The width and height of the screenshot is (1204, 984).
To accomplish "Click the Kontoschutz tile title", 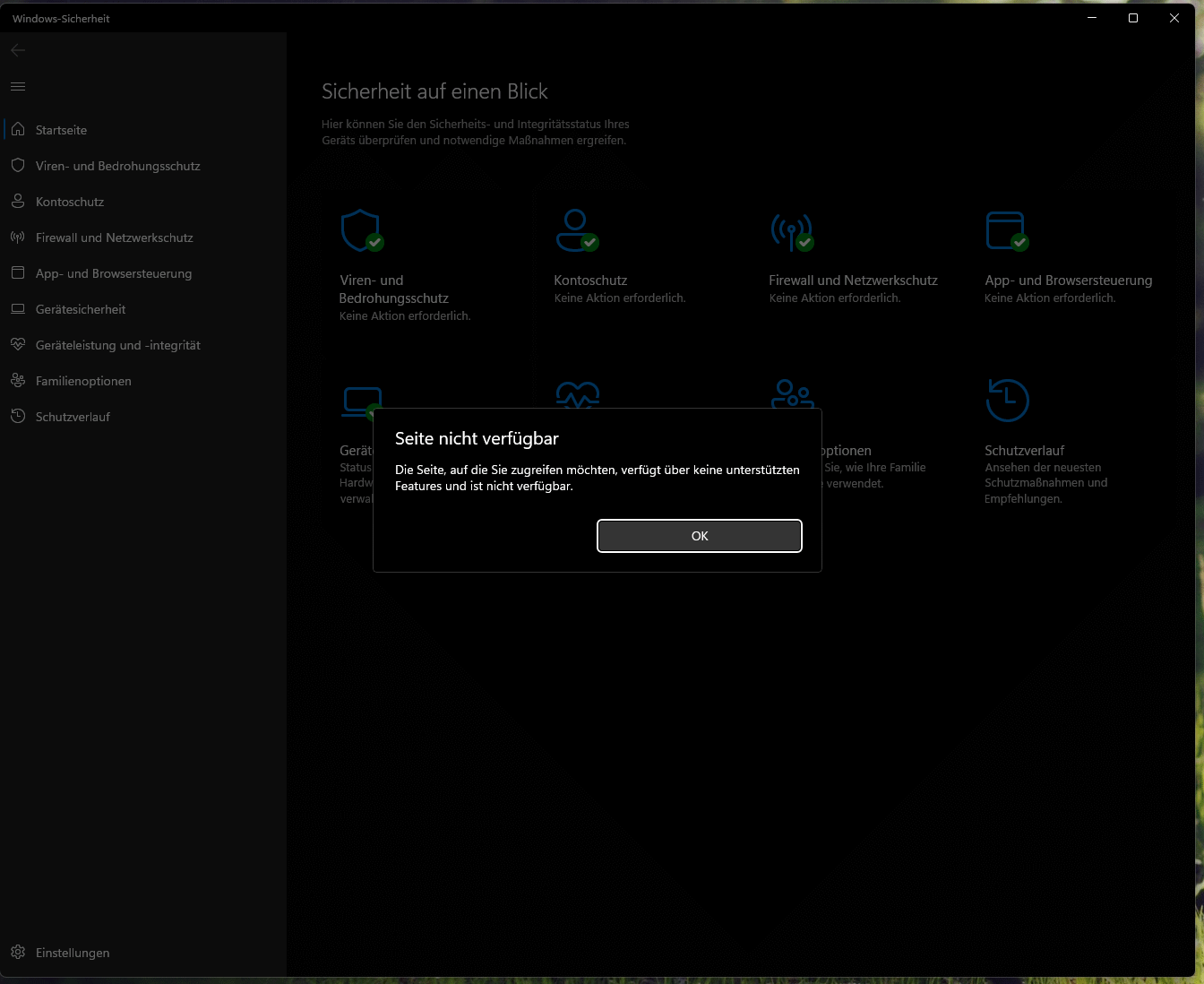I will (590, 281).
